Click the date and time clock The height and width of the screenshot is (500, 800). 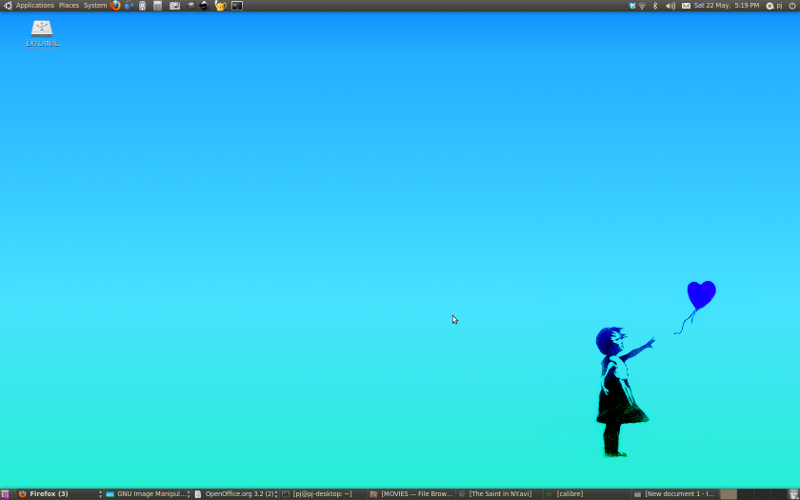tap(727, 6)
